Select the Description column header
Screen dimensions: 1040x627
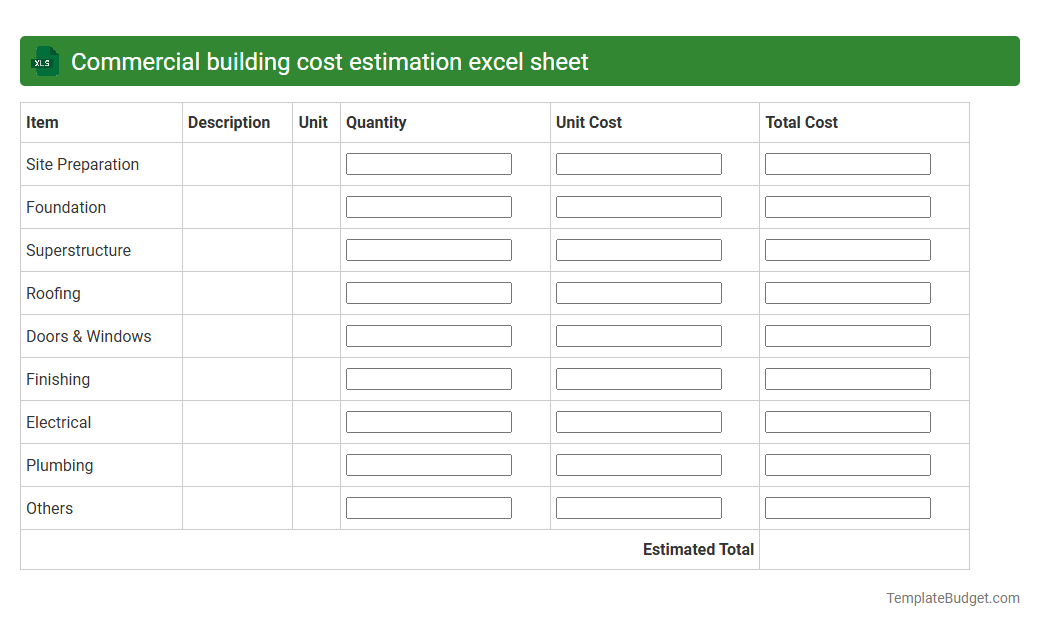228,122
